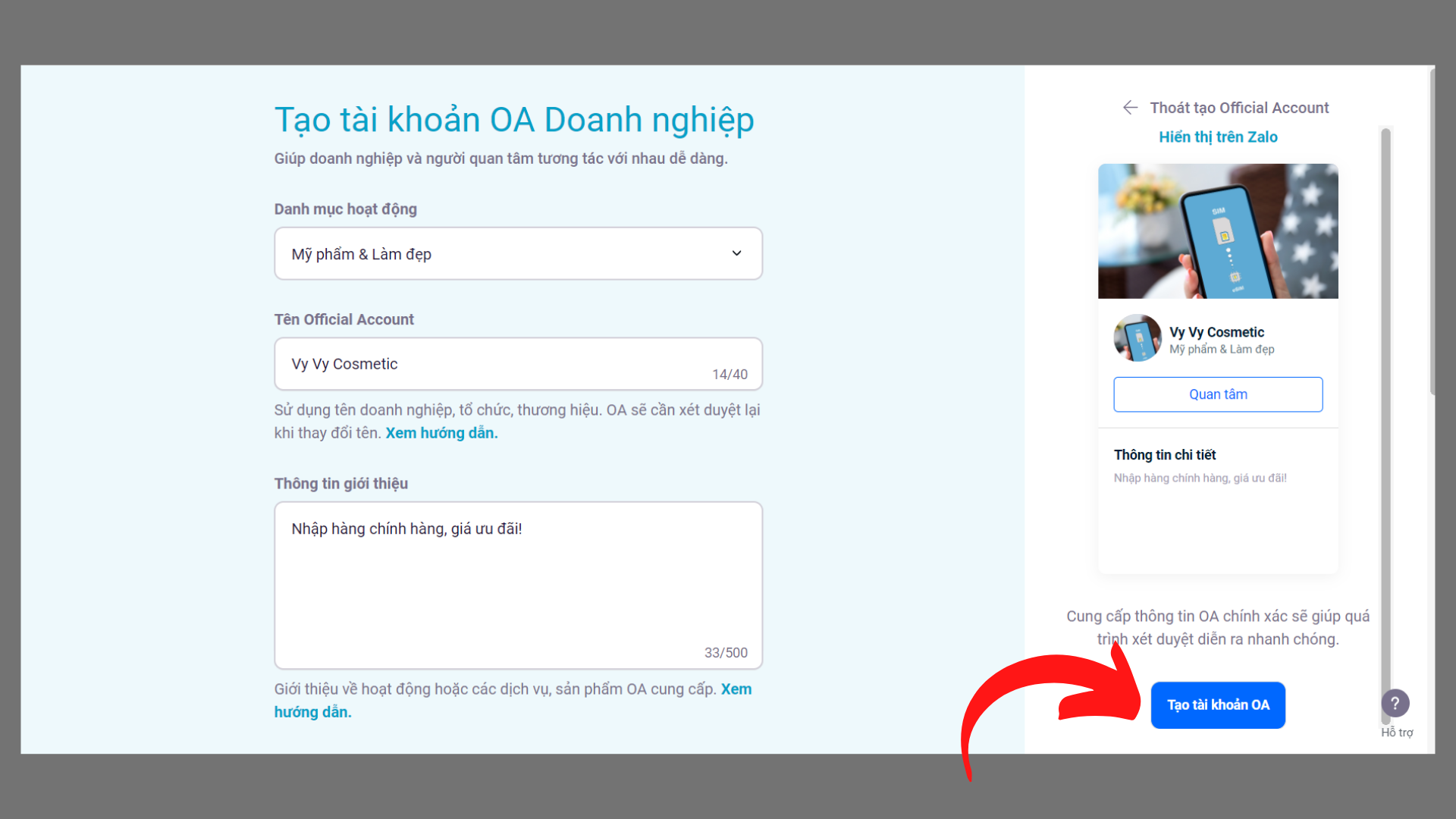
Task: Click preview text Nhập hàng chính hàng, giá ưu đãi!
Action: point(1200,479)
